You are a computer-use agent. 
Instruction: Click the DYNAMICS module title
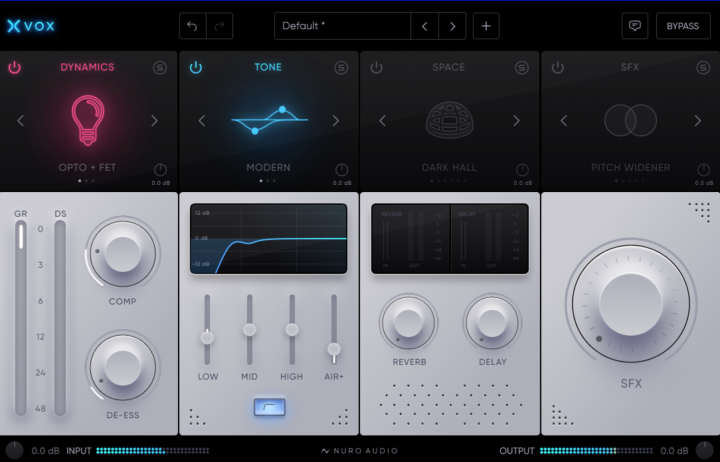(87, 67)
